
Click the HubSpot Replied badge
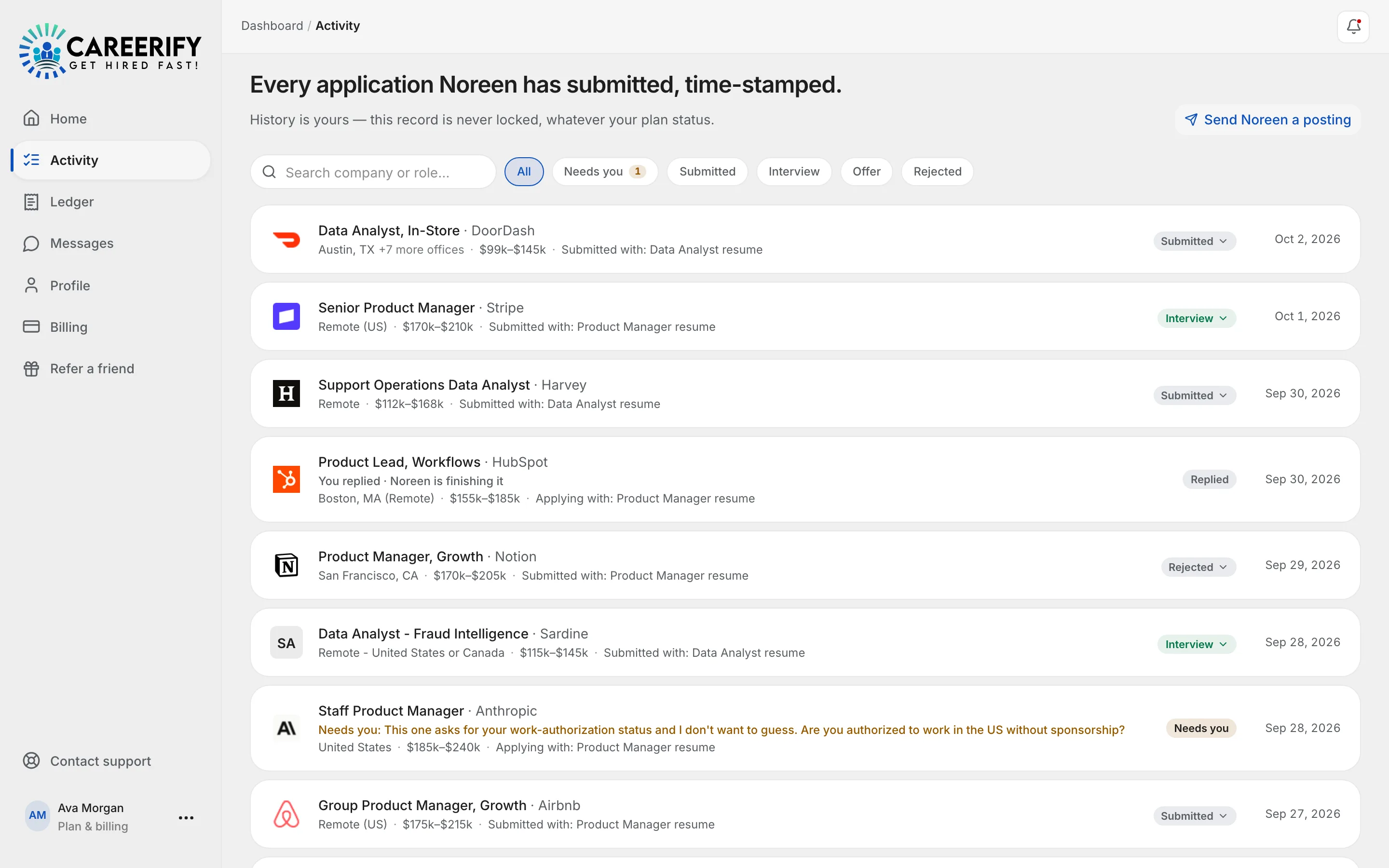tap(1210, 479)
